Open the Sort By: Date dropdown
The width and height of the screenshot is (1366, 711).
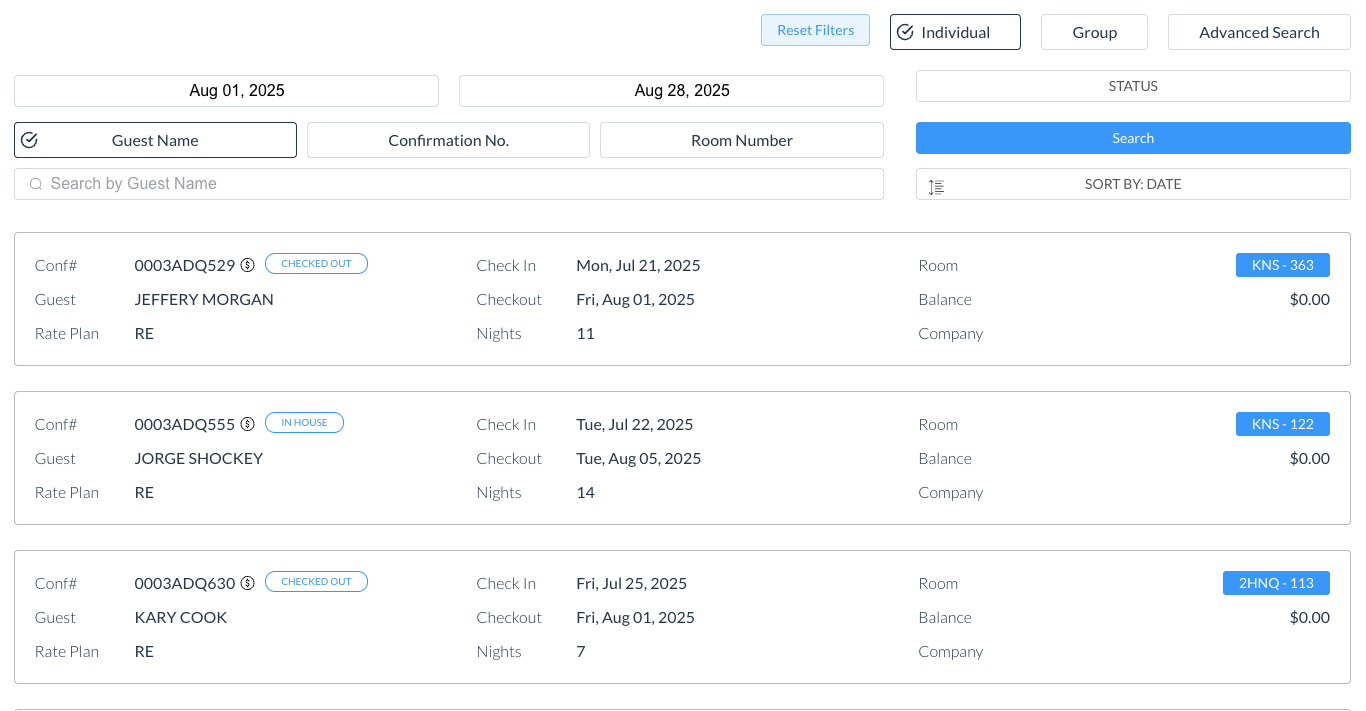pyautogui.click(x=1133, y=184)
